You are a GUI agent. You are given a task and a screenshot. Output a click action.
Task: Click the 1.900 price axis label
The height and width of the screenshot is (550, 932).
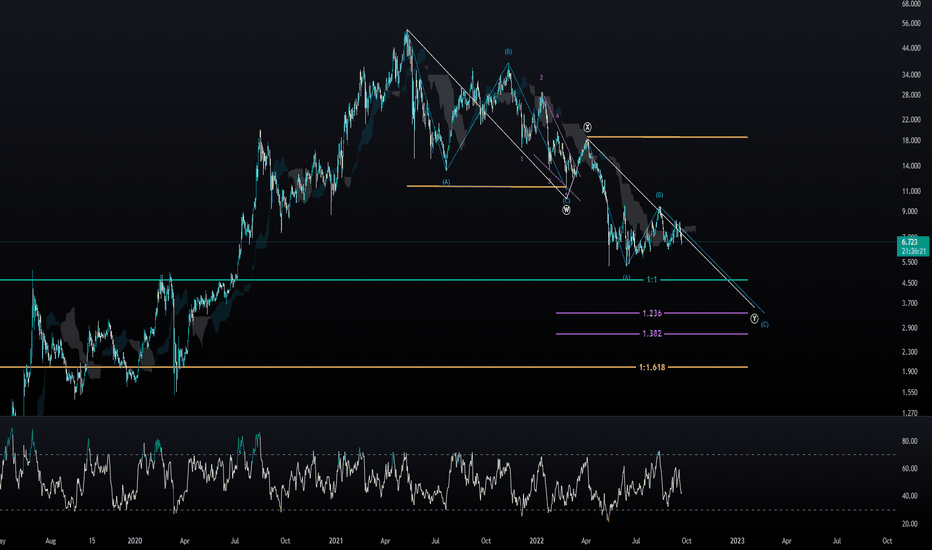click(x=909, y=372)
